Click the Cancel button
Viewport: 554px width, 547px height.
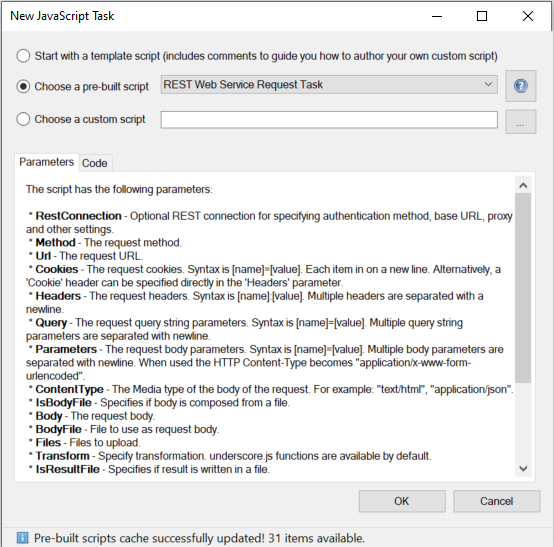point(496,501)
